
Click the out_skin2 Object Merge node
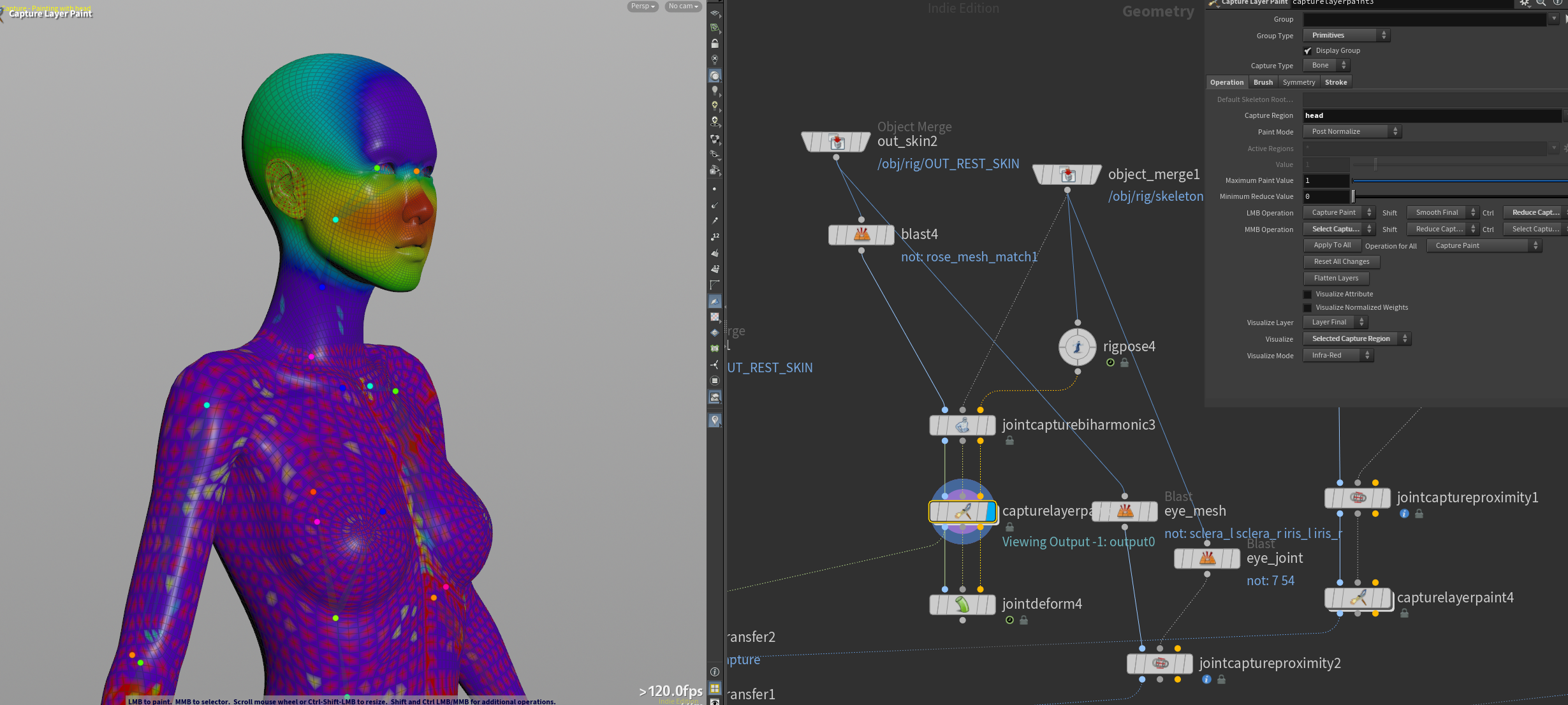pos(836,142)
